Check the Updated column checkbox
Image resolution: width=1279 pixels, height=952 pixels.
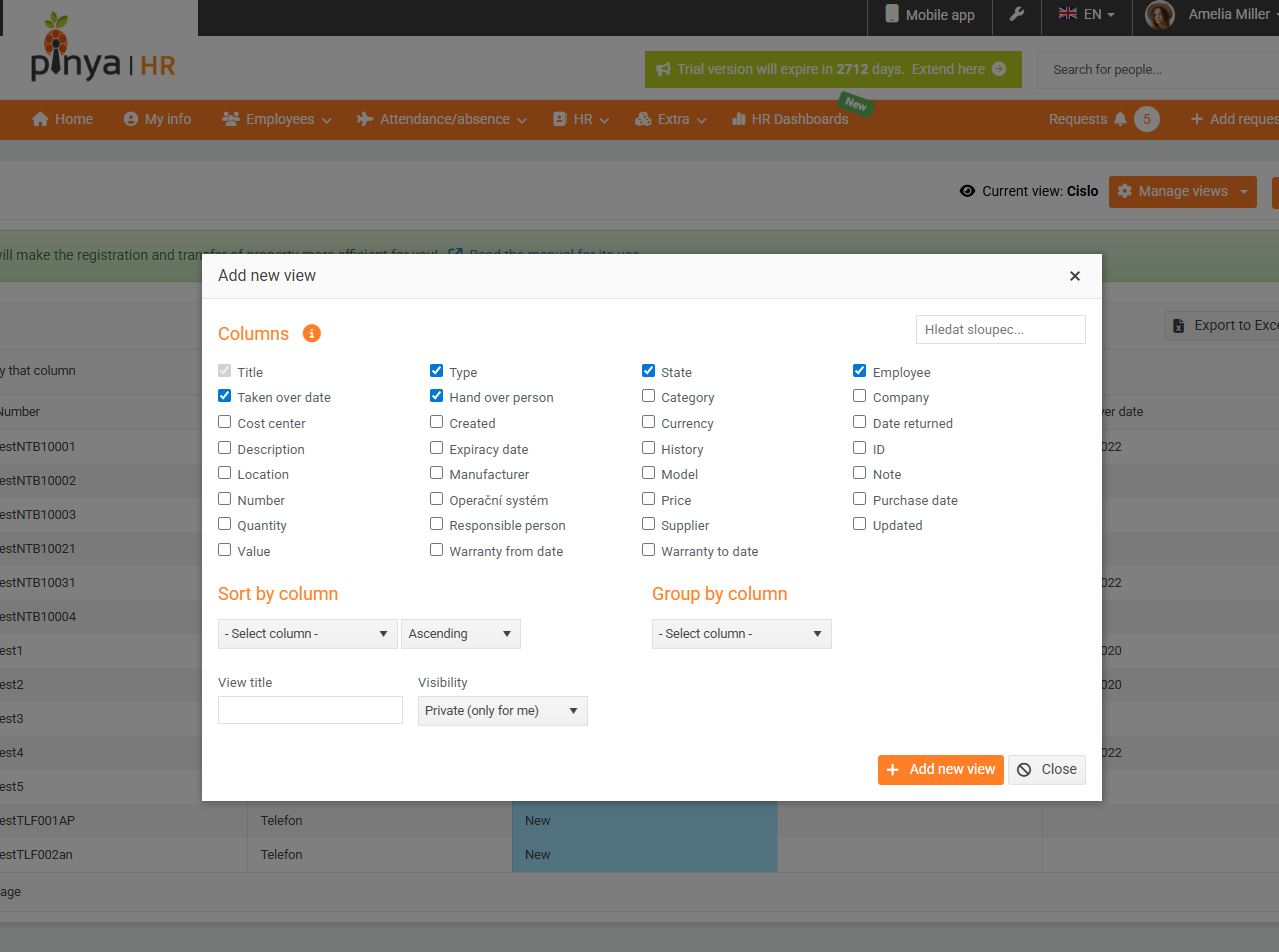click(x=859, y=524)
